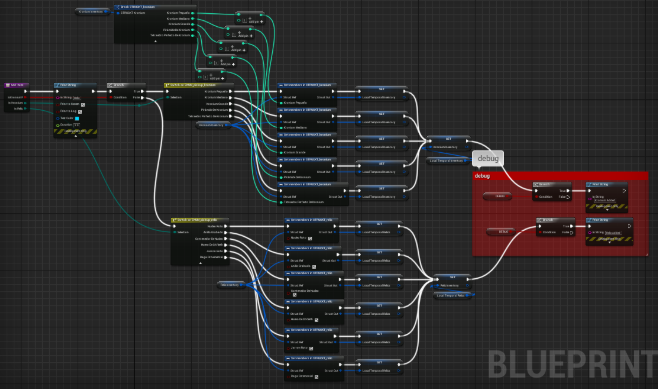Toggle the Print to Screen checkbox
Viewport: 658px width, 389px height.
click(x=83, y=104)
